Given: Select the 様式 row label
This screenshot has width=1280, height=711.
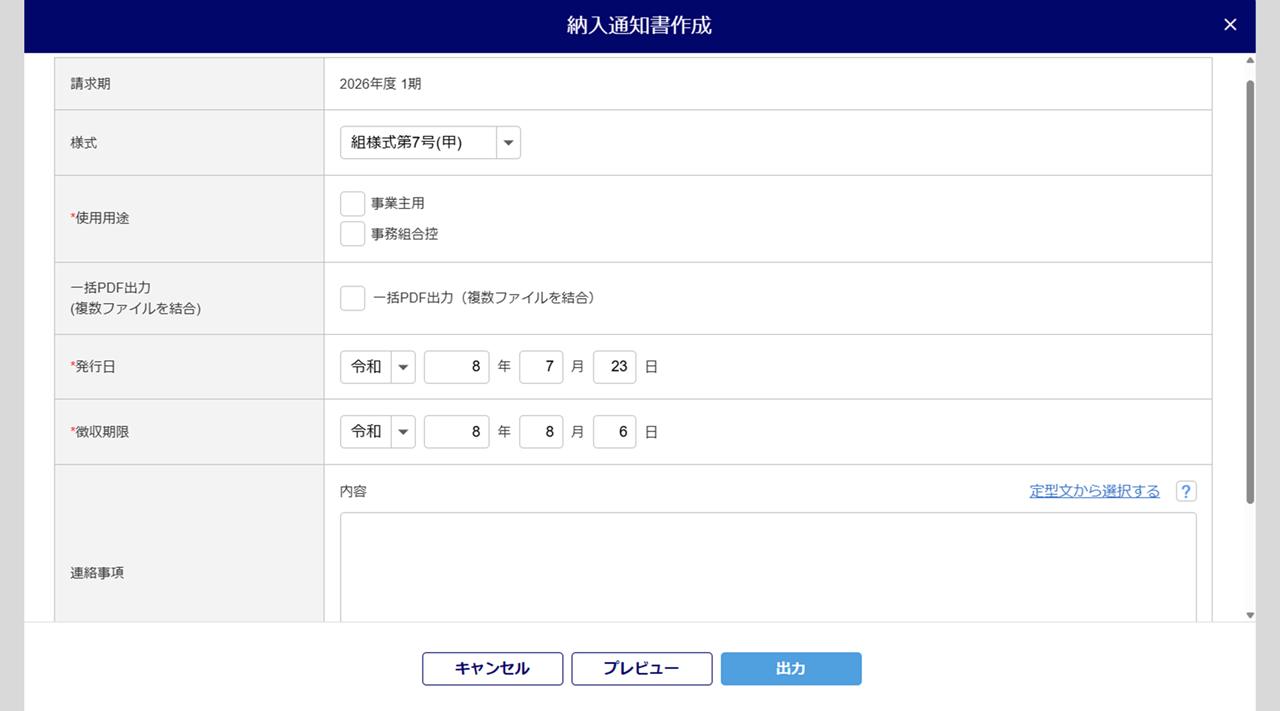Looking at the screenshot, I should 83,143.
